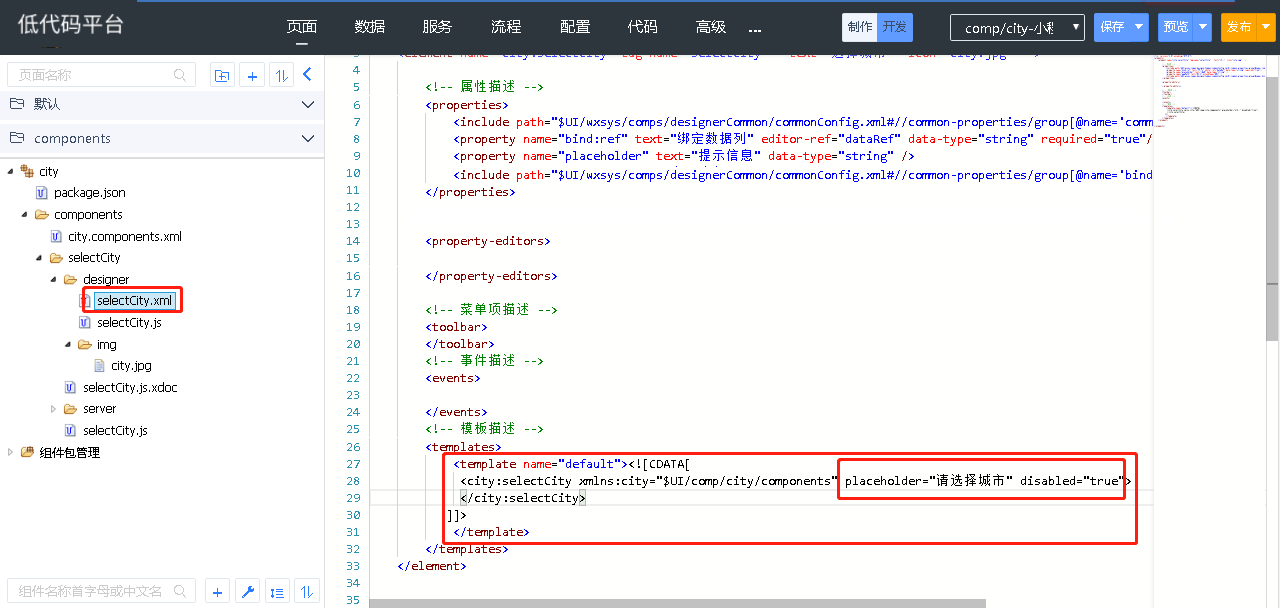
Task: Click the sort icon in top page toolbar
Action: [282, 75]
